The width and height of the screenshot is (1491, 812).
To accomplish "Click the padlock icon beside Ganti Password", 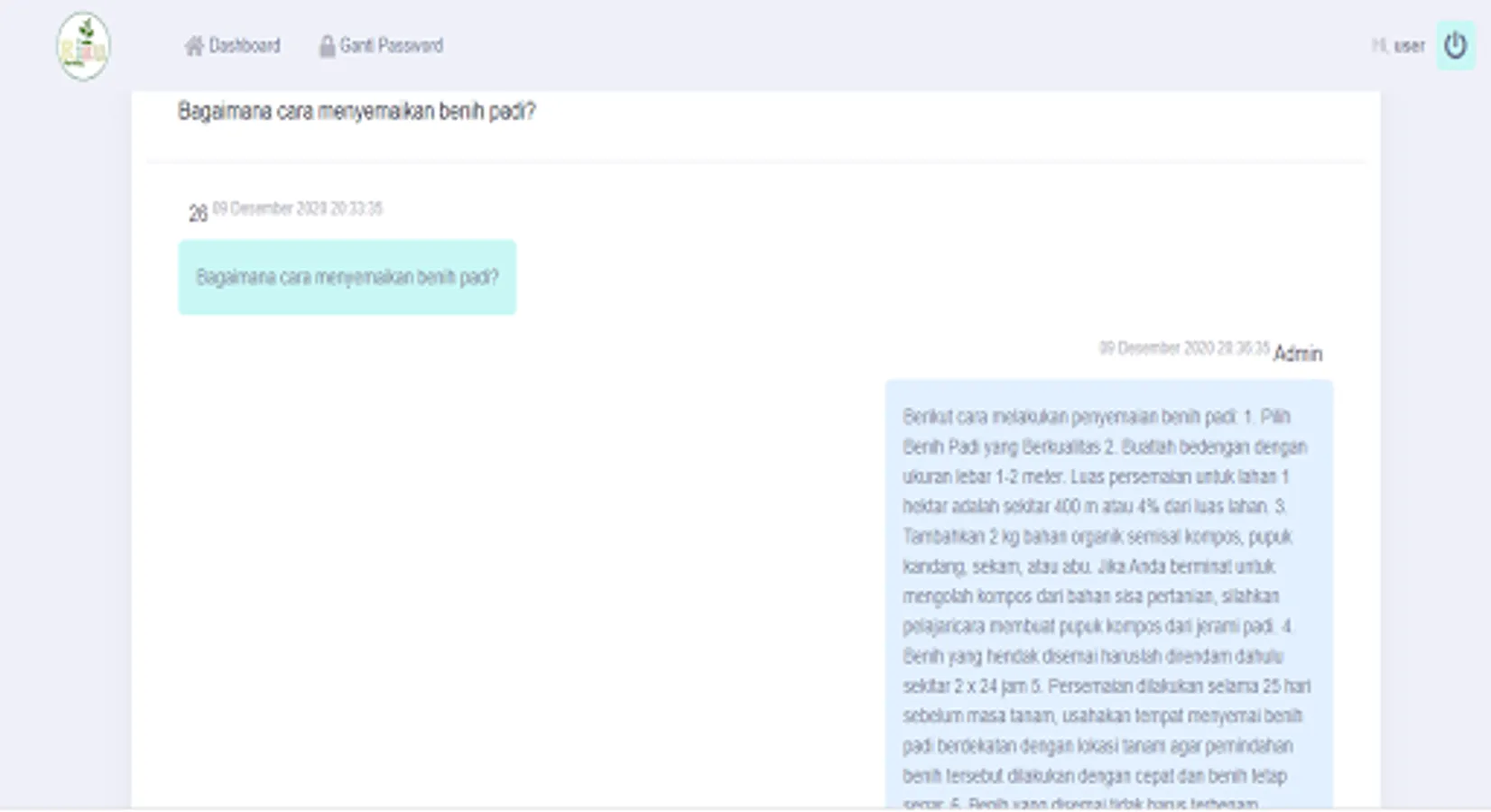I will 327,46.
